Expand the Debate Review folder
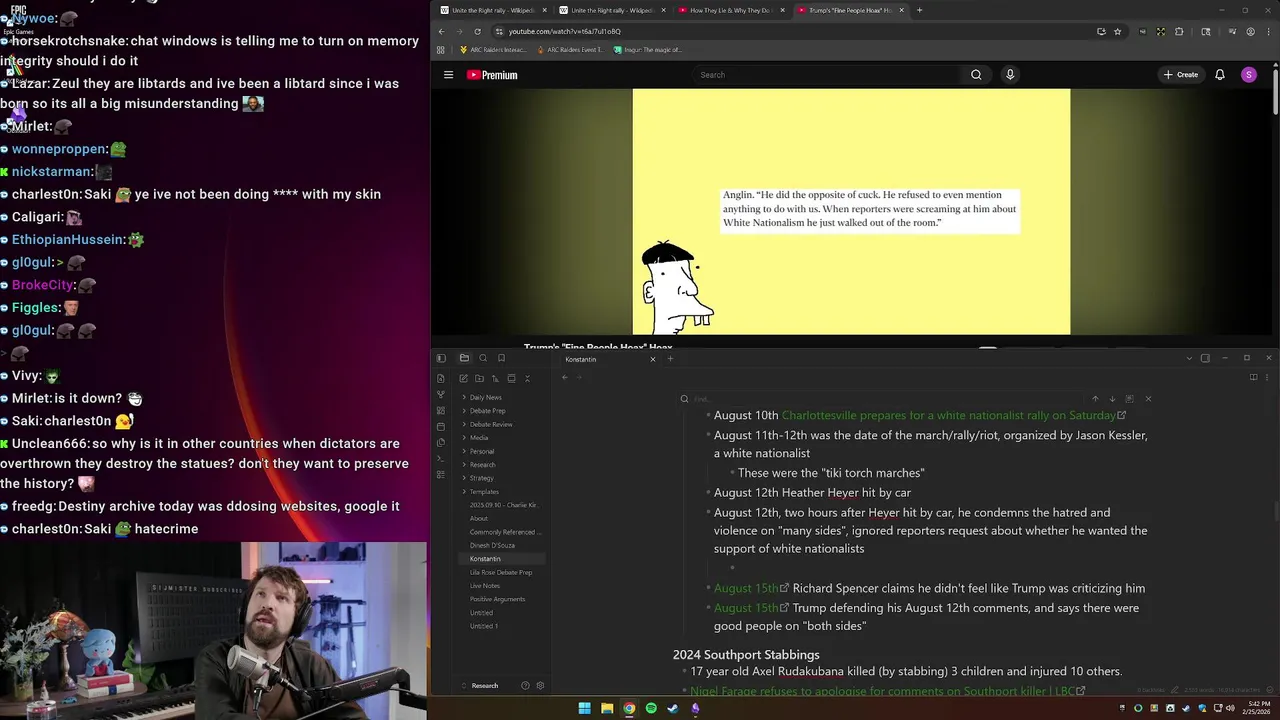 click(491, 424)
